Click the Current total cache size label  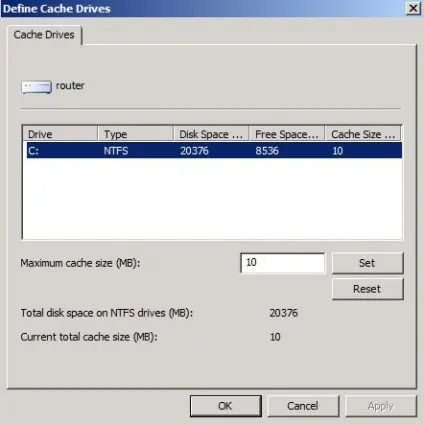89,337
